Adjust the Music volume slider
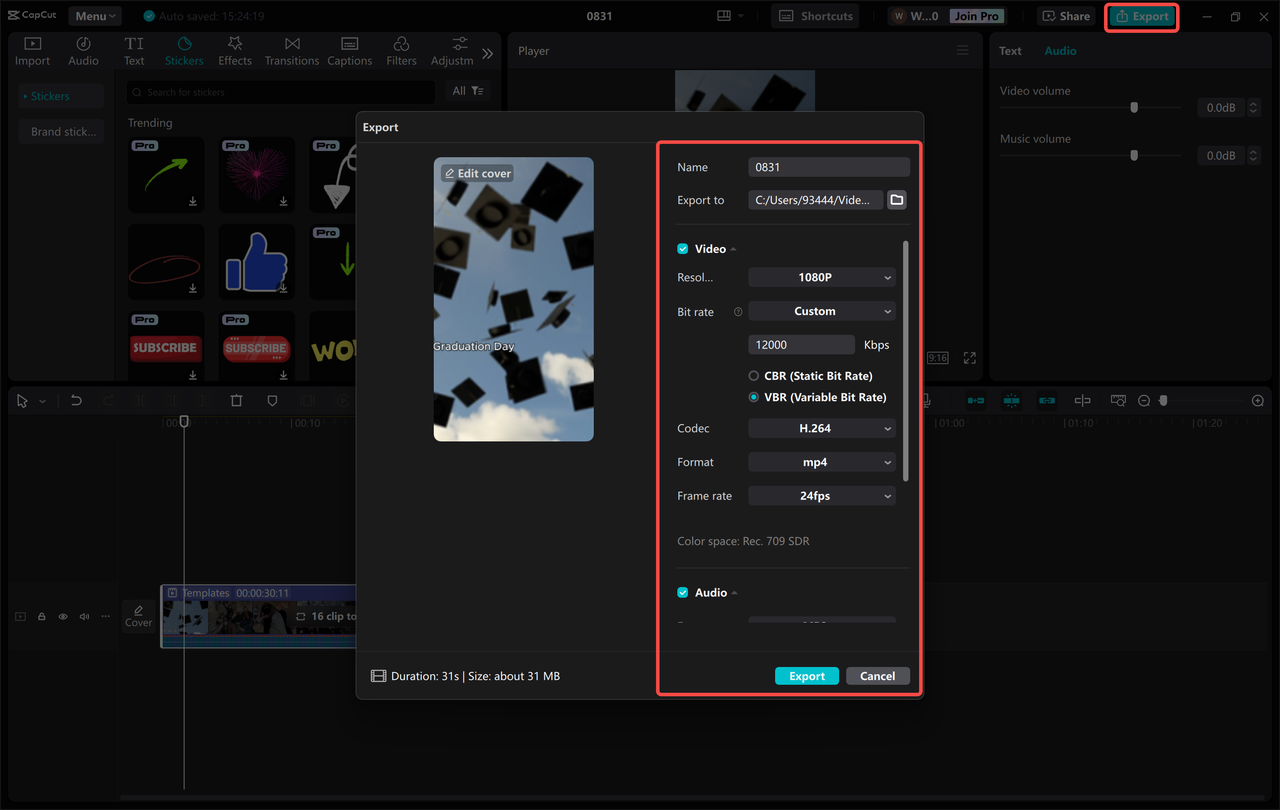Viewport: 1280px width, 810px height. [x=1134, y=155]
